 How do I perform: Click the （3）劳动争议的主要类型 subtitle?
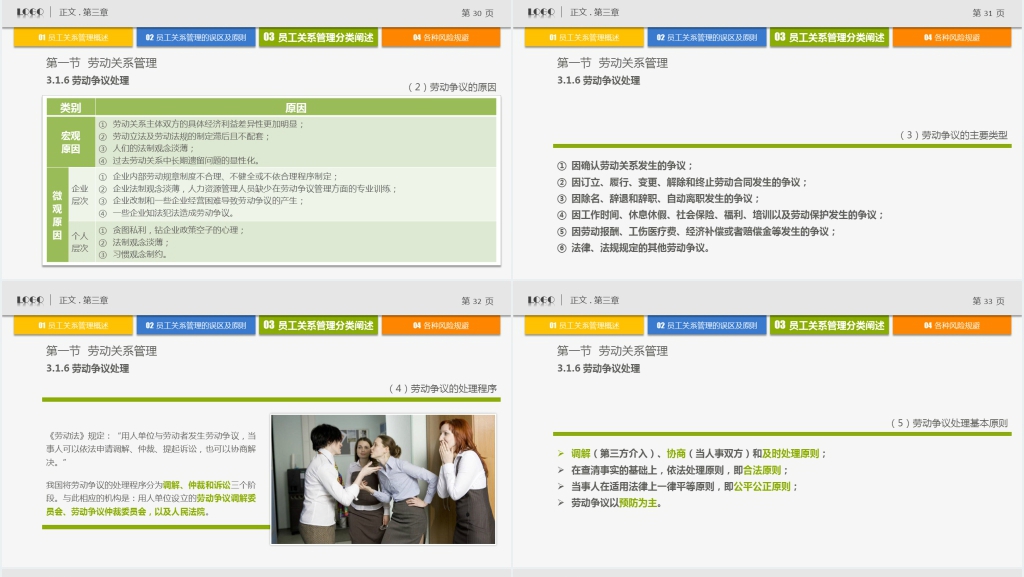953,135
